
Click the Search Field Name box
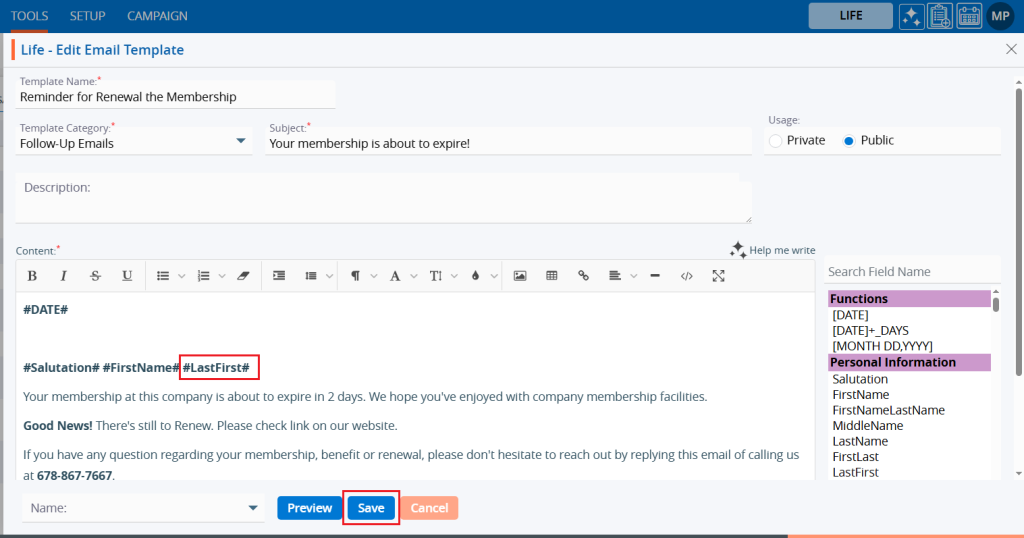(x=910, y=272)
